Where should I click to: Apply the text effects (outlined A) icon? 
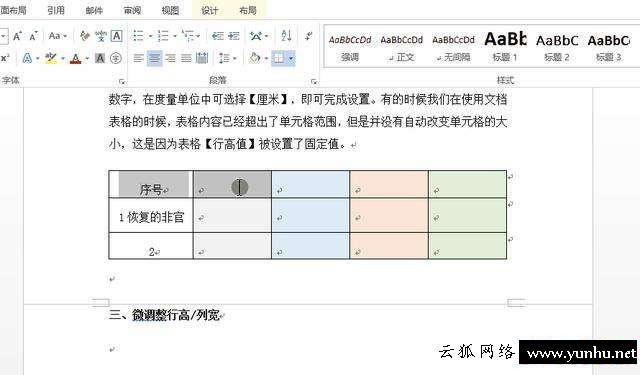(x=27, y=58)
